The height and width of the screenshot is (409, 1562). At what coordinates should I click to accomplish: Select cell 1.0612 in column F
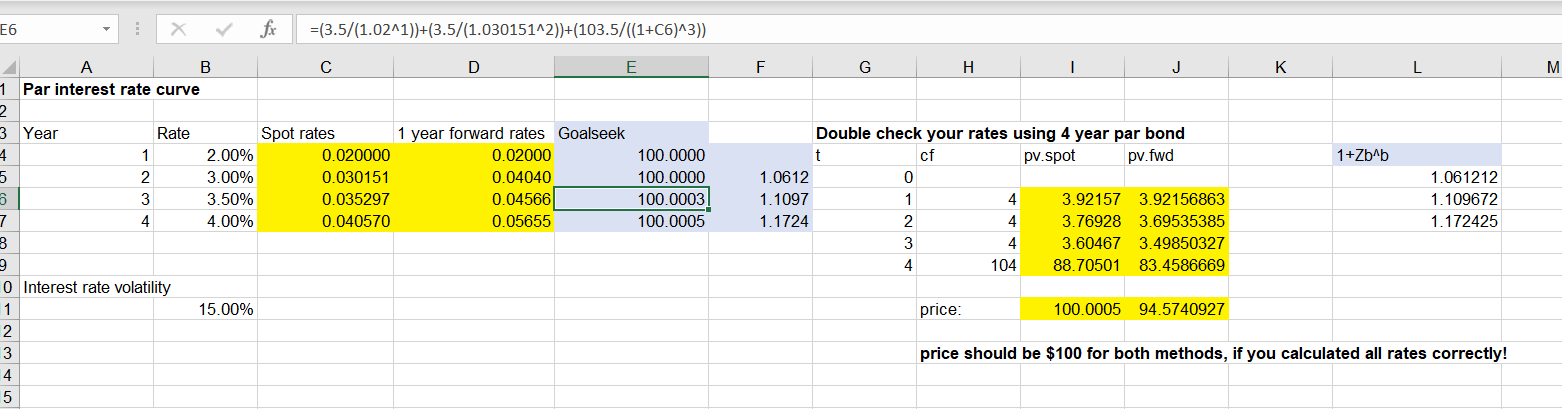coord(761,177)
